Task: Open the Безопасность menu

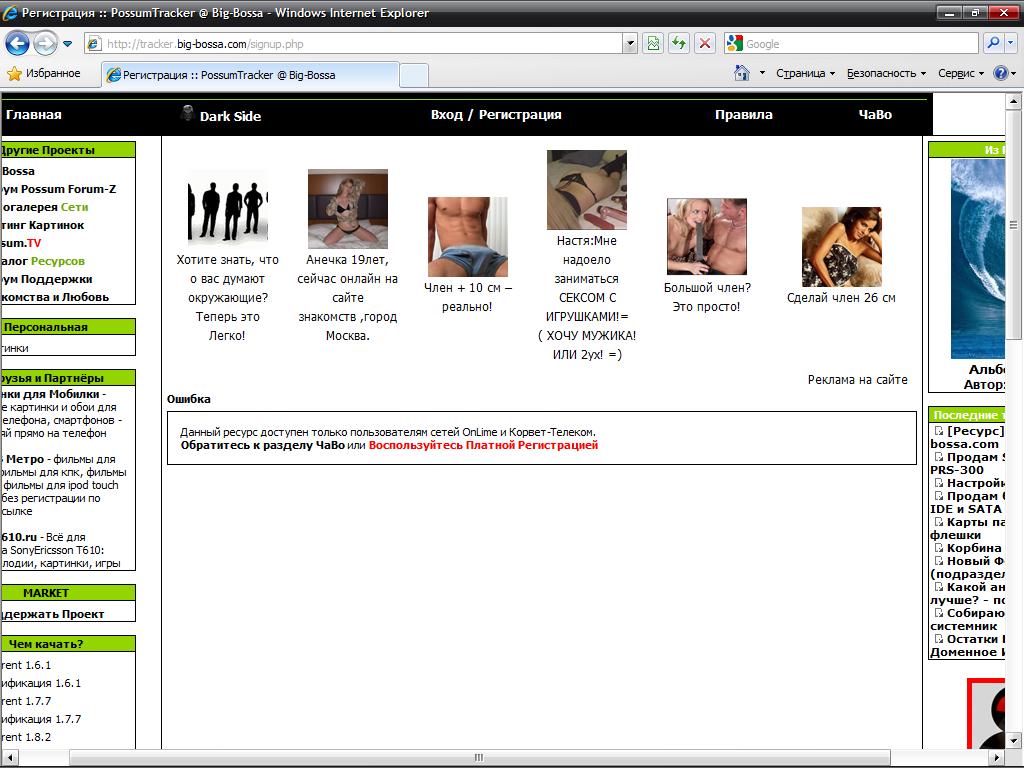Action: (x=886, y=73)
